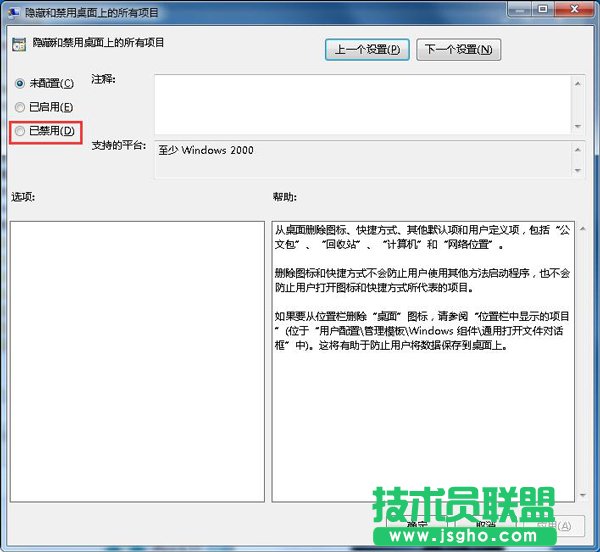Click the help paragraph starting 如果要从位置栏删除

tap(422, 331)
